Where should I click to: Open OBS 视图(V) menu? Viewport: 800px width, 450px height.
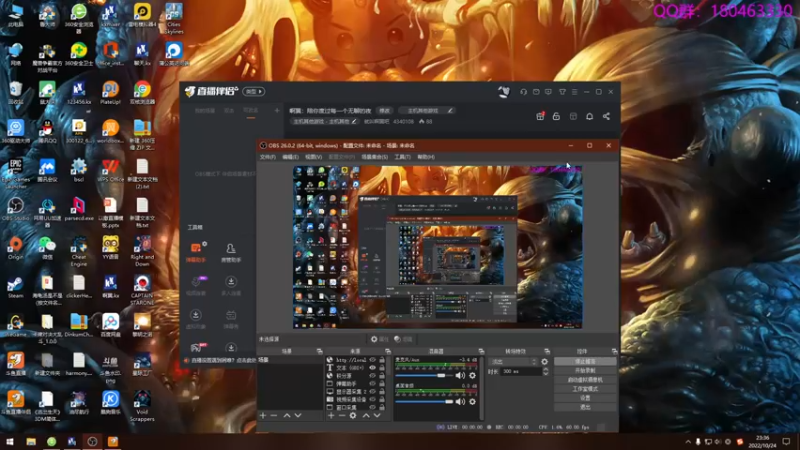coord(313,157)
